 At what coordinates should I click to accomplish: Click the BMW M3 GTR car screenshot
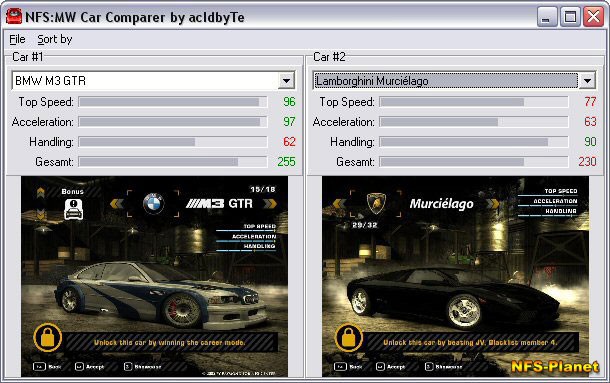pyautogui.click(x=154, y=276)
